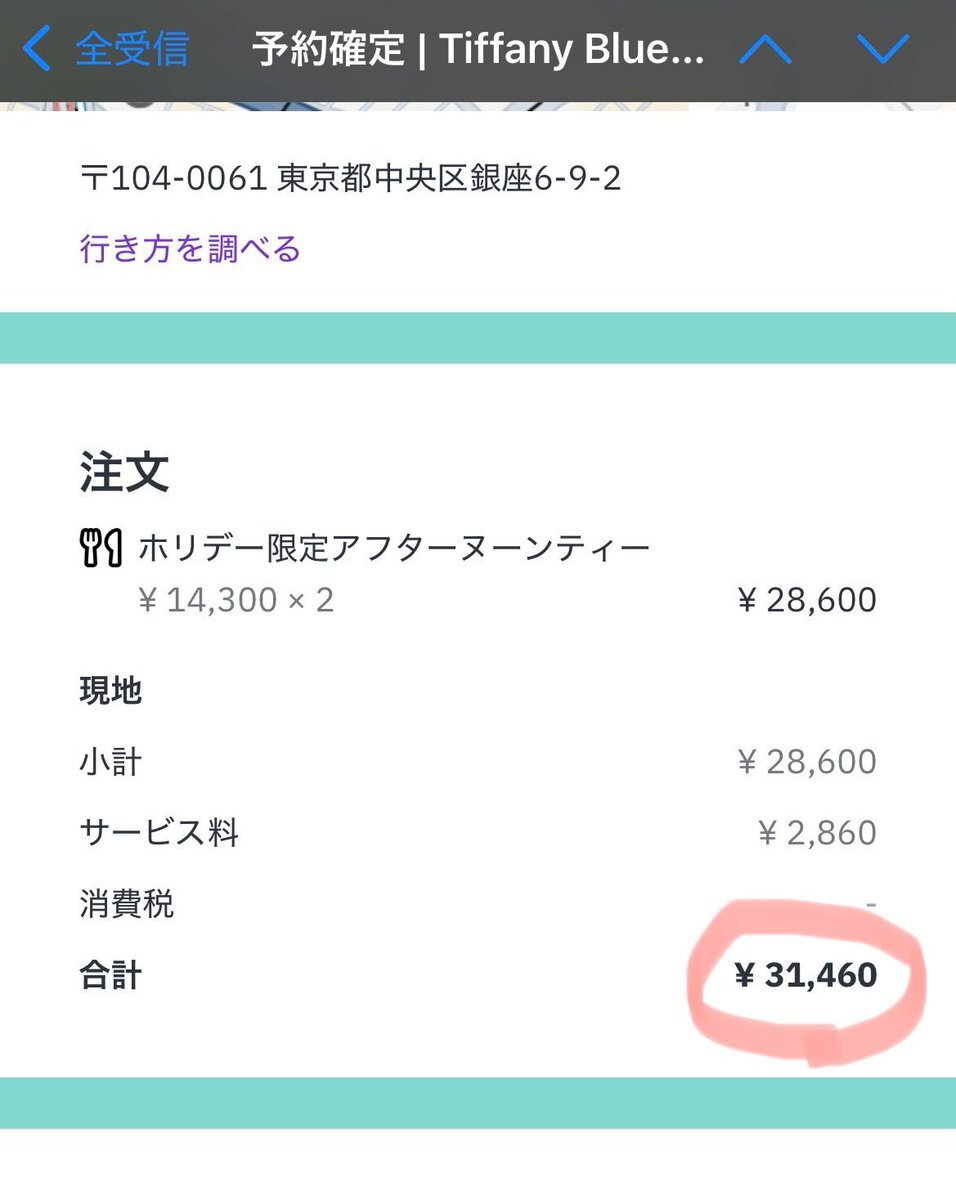Tap the 消費税 tax label

click(x=127, y=904)
